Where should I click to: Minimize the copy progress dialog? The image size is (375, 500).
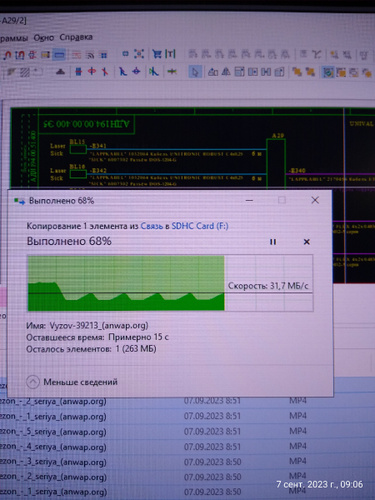pyautogui.click(x=249, y=200)
